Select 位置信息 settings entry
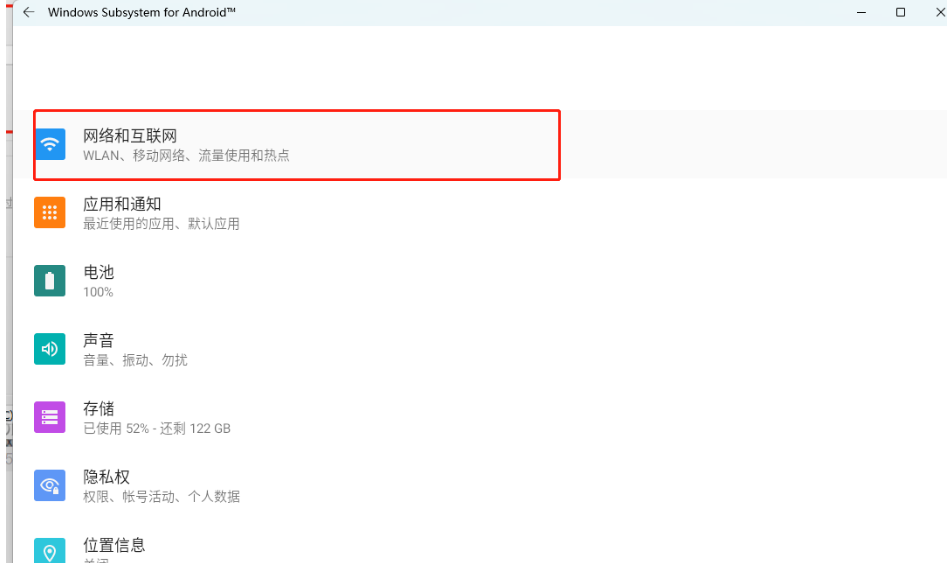This screenshot has height=563, width=947. pyautogui.click(x=114, y=545)
